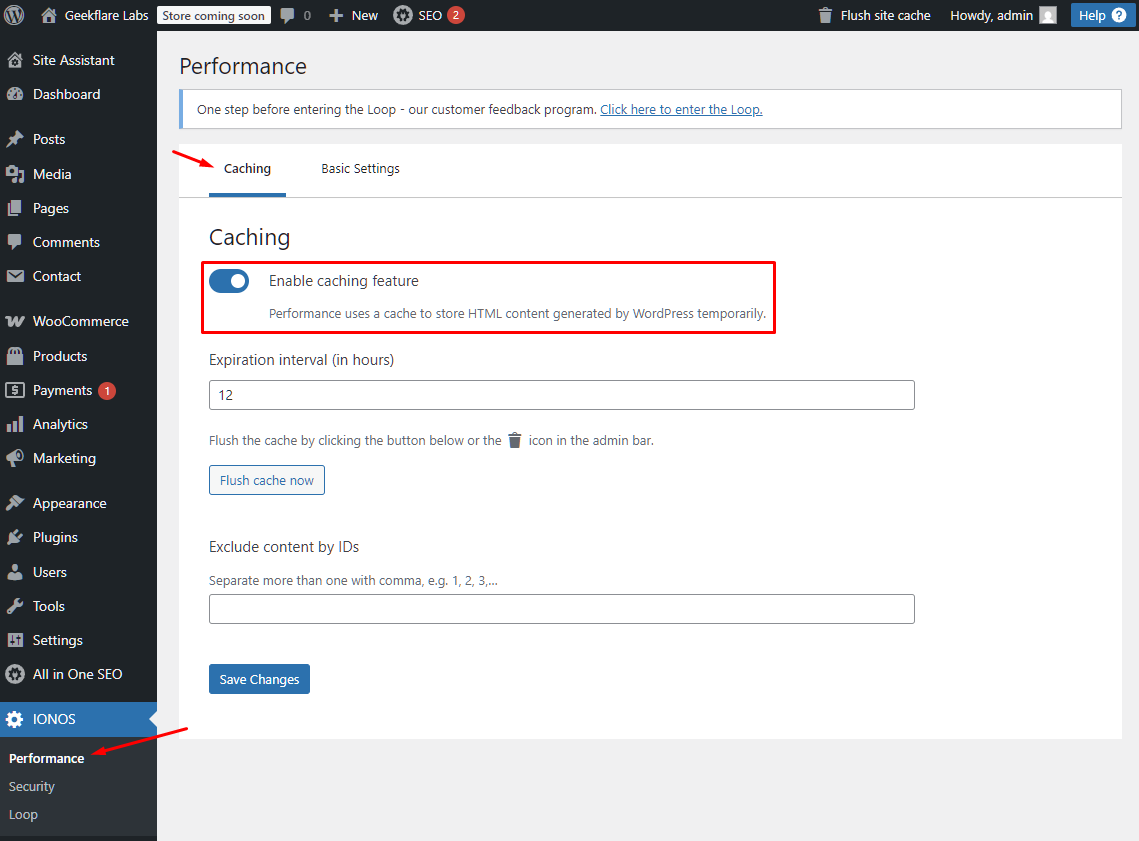Open the Geekflare Labs site via home icon

pyautogui.click(x=49, y=15)
